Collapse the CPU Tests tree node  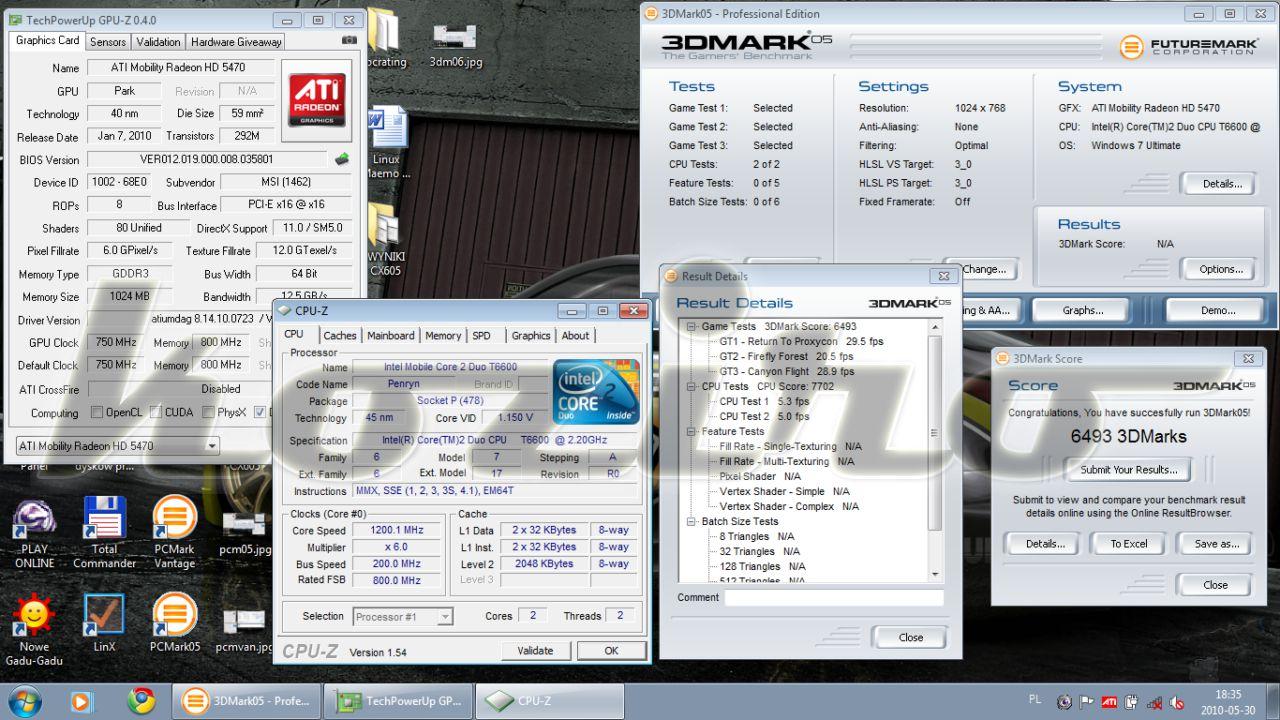(x=690, y=386)
